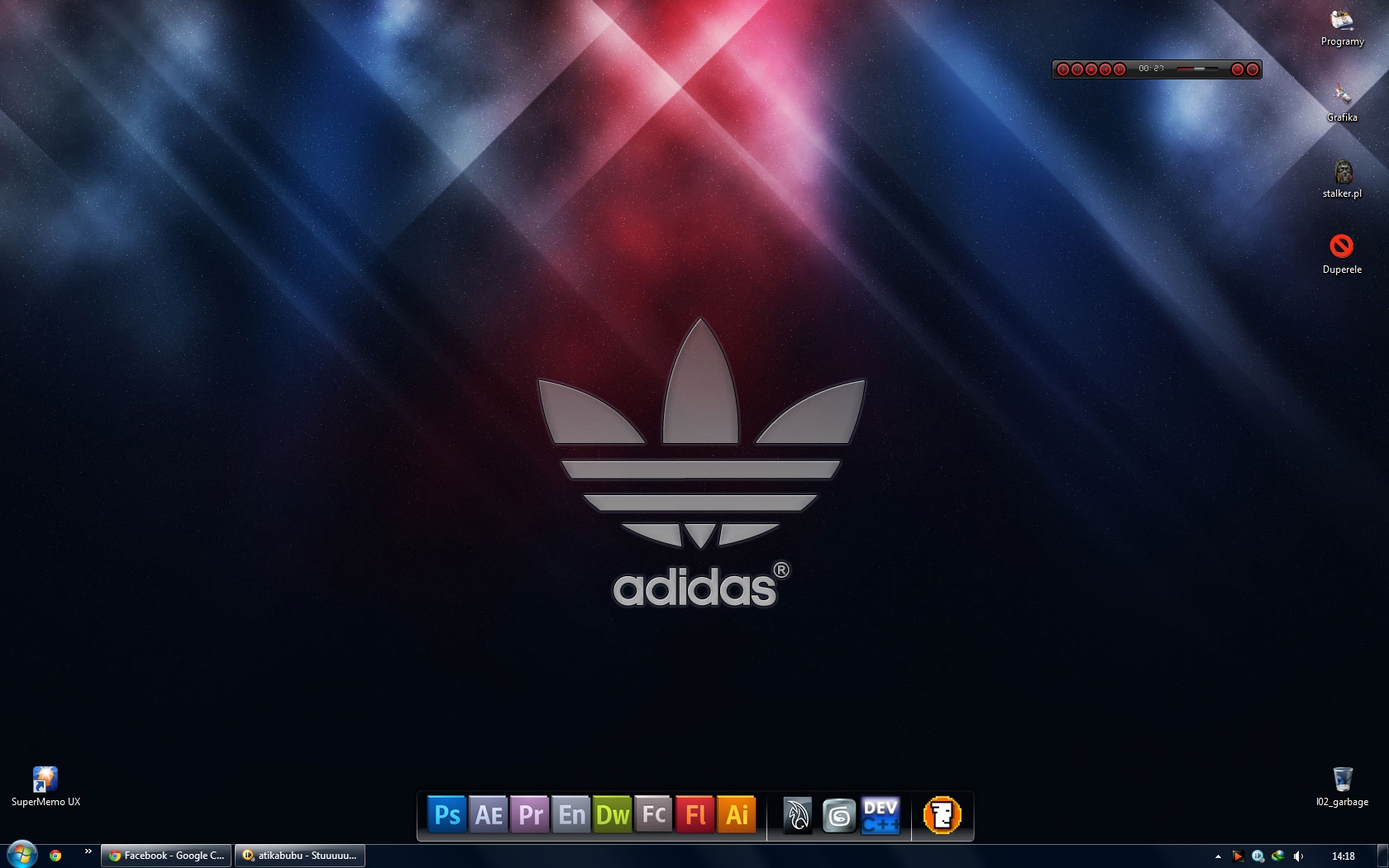Click the corner-arrow button on media widget
The height and width of the screenshot is (868, 1389).
coord(1253,69)
